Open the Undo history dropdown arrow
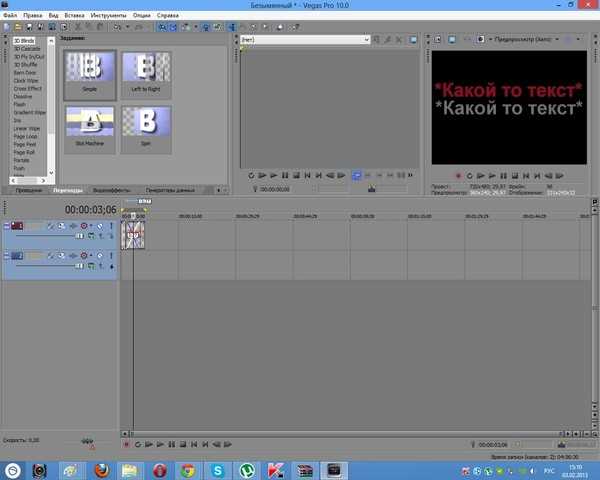600x480 pixels. click(x=127, y=27)
